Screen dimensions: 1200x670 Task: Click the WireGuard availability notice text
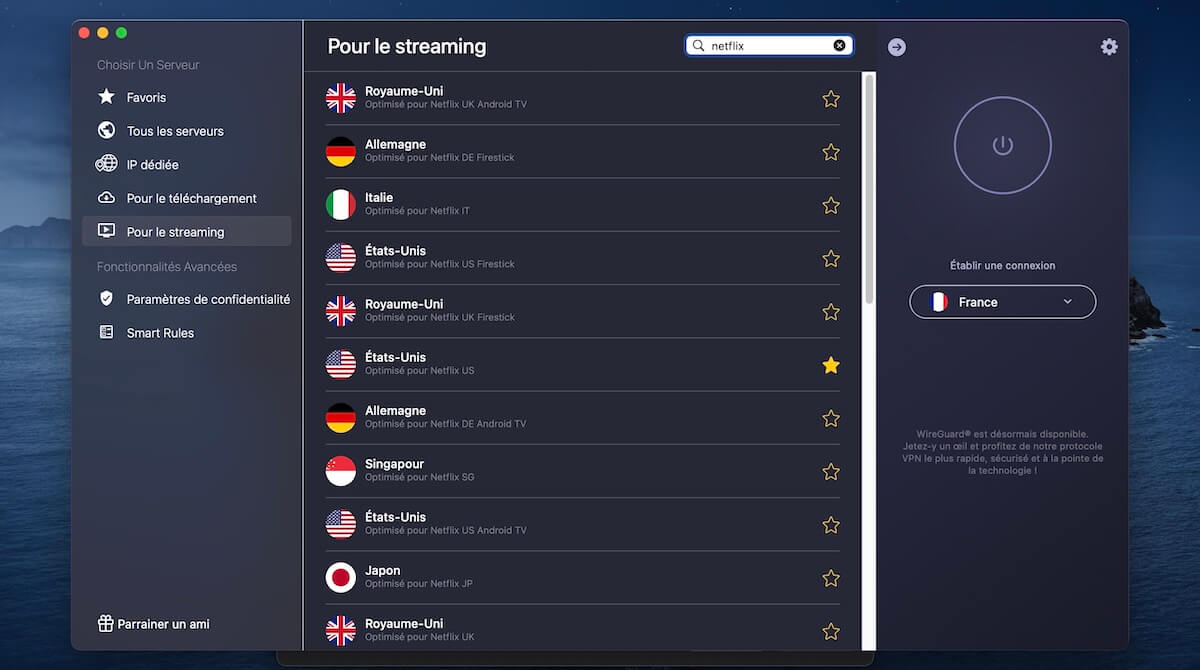pos(1002,452)
